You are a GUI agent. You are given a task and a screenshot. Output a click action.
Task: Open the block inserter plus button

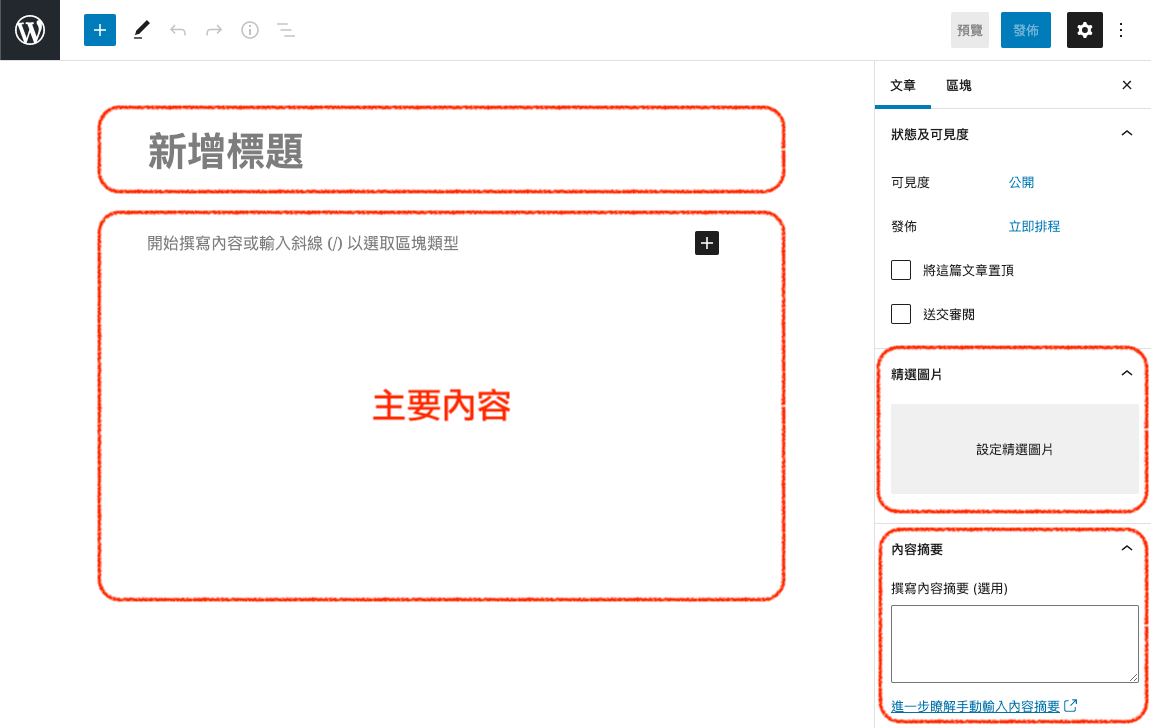(x=100, y=30)
